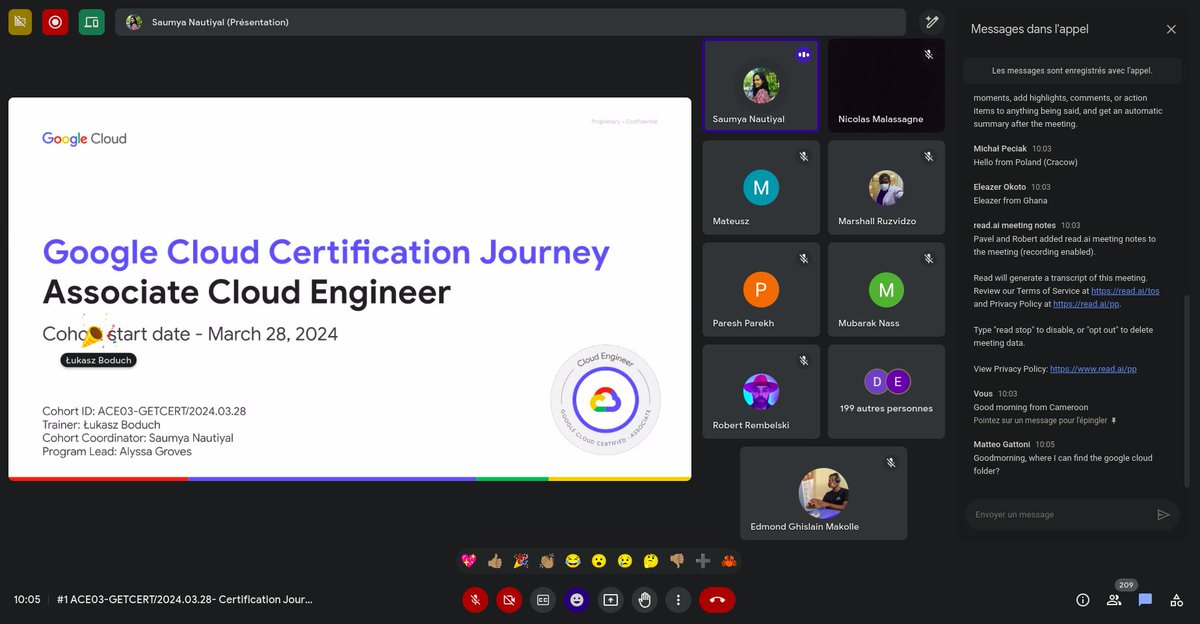This screenshot has width=1200, height=624.
Task: Send the clapping hands reaction
Action: tap(547, 561)
